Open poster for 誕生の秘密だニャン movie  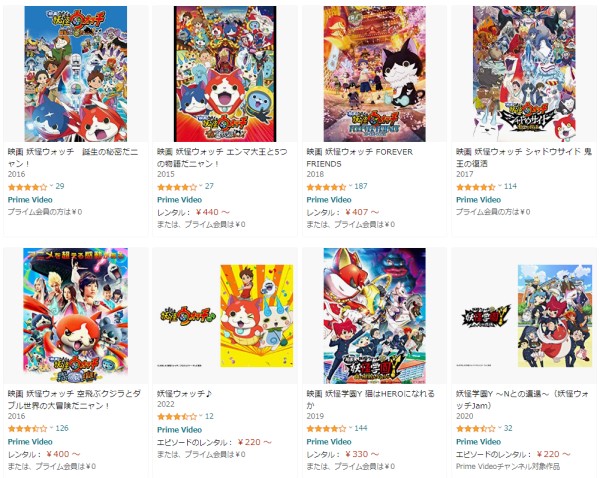(x=76, y=74)
